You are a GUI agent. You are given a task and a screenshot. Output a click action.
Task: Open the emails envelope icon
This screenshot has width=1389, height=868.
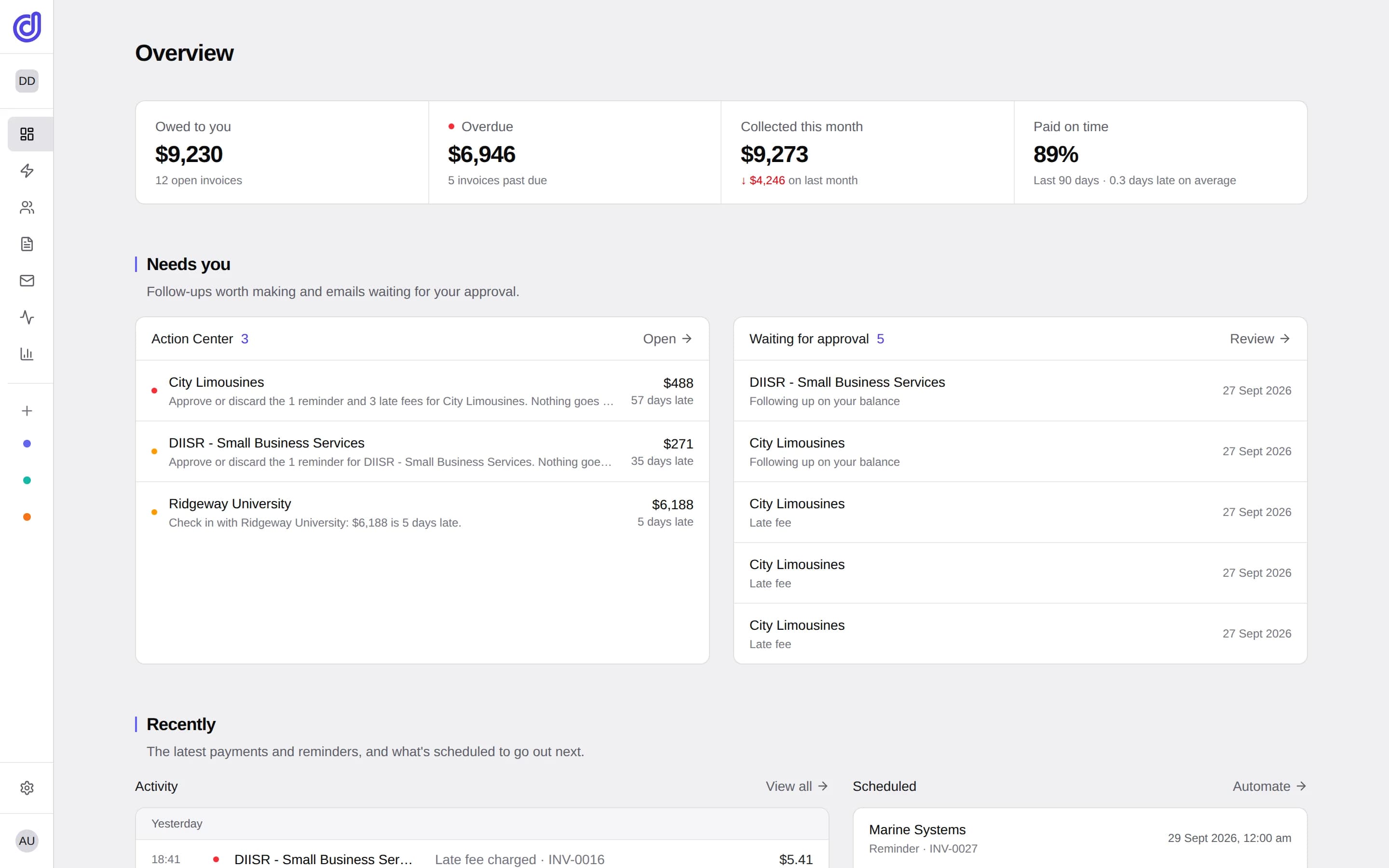click(27, 281)
